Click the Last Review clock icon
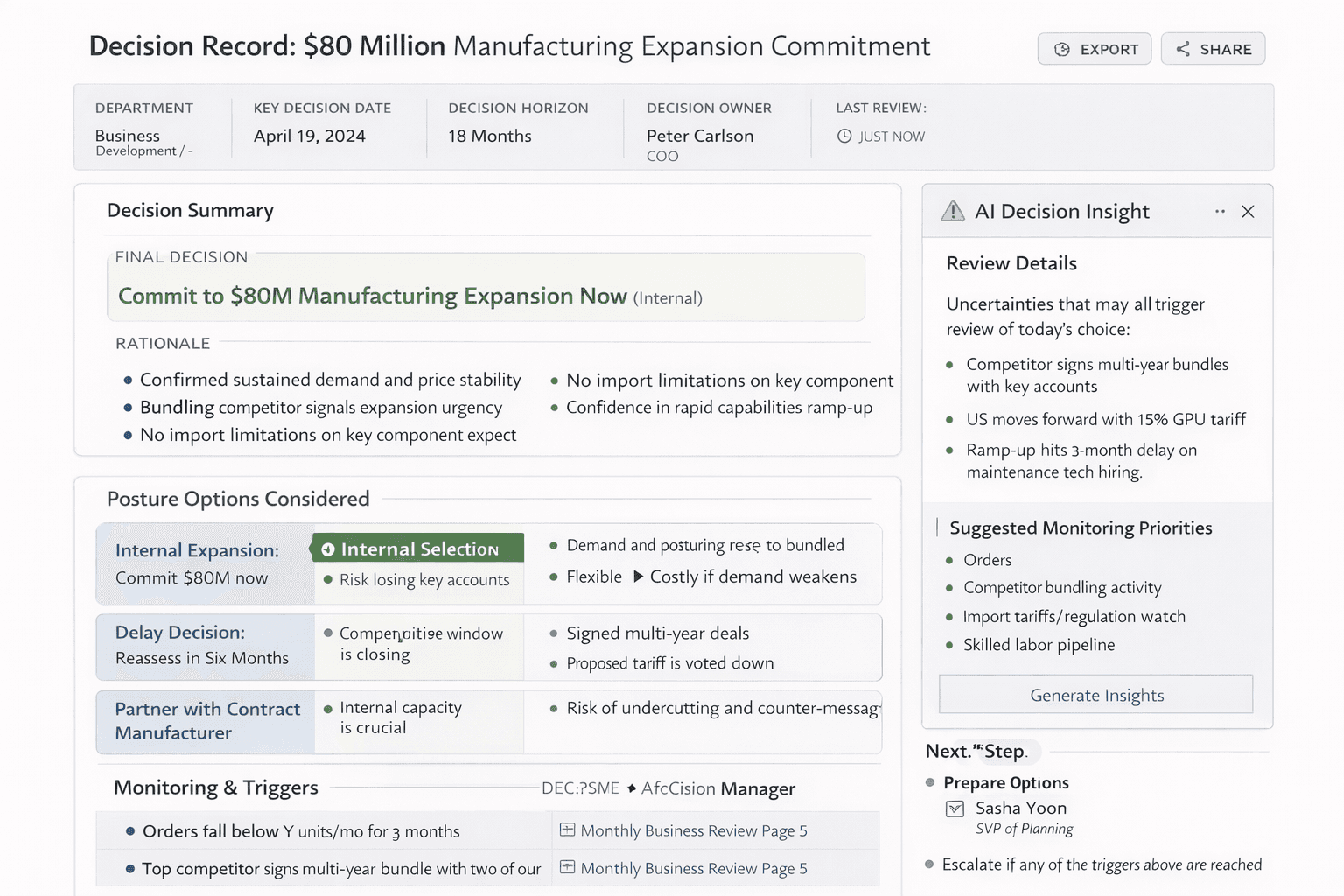 pyautogui.click(x=844, y=136)
